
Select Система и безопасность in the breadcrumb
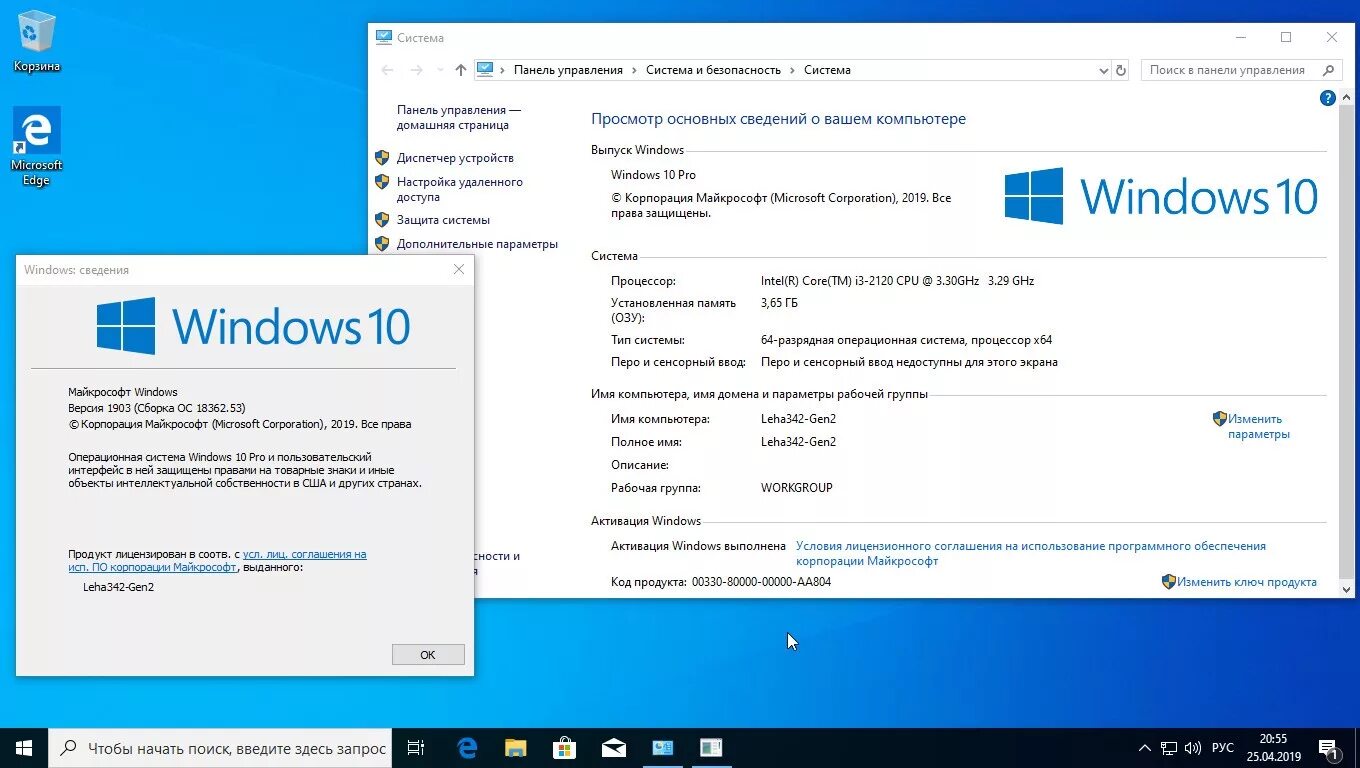pyautogui.click(x=713, y=70)
